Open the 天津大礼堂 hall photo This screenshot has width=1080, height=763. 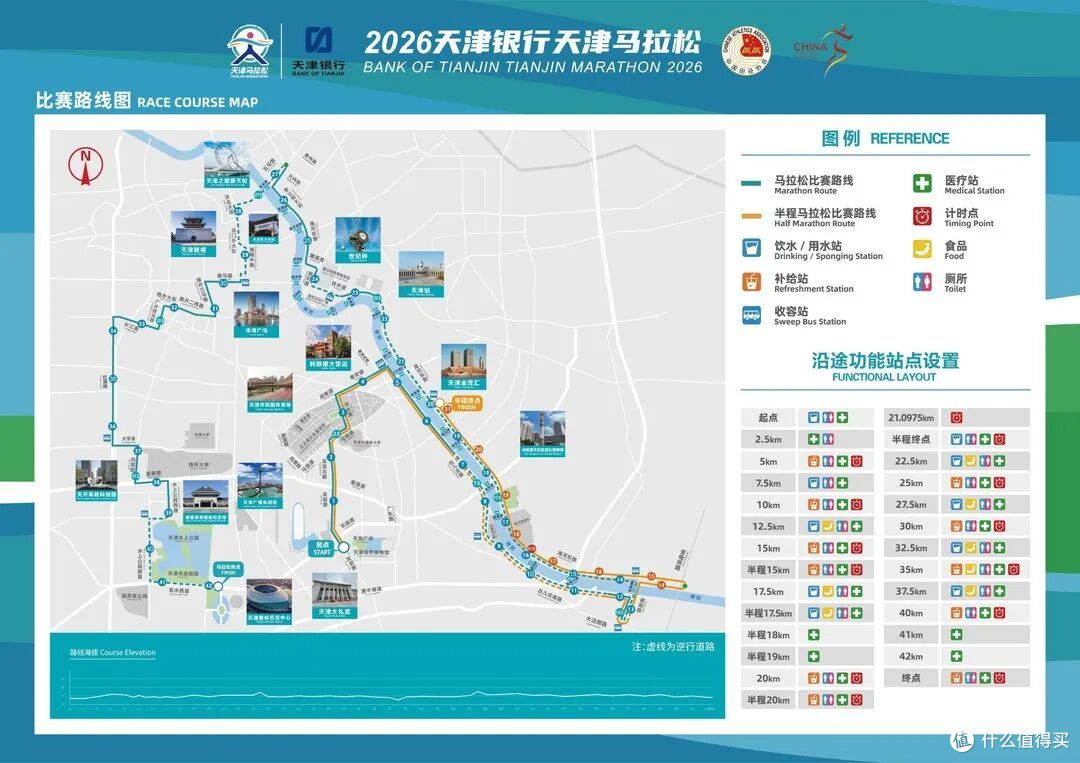click(x=335, y=596)
